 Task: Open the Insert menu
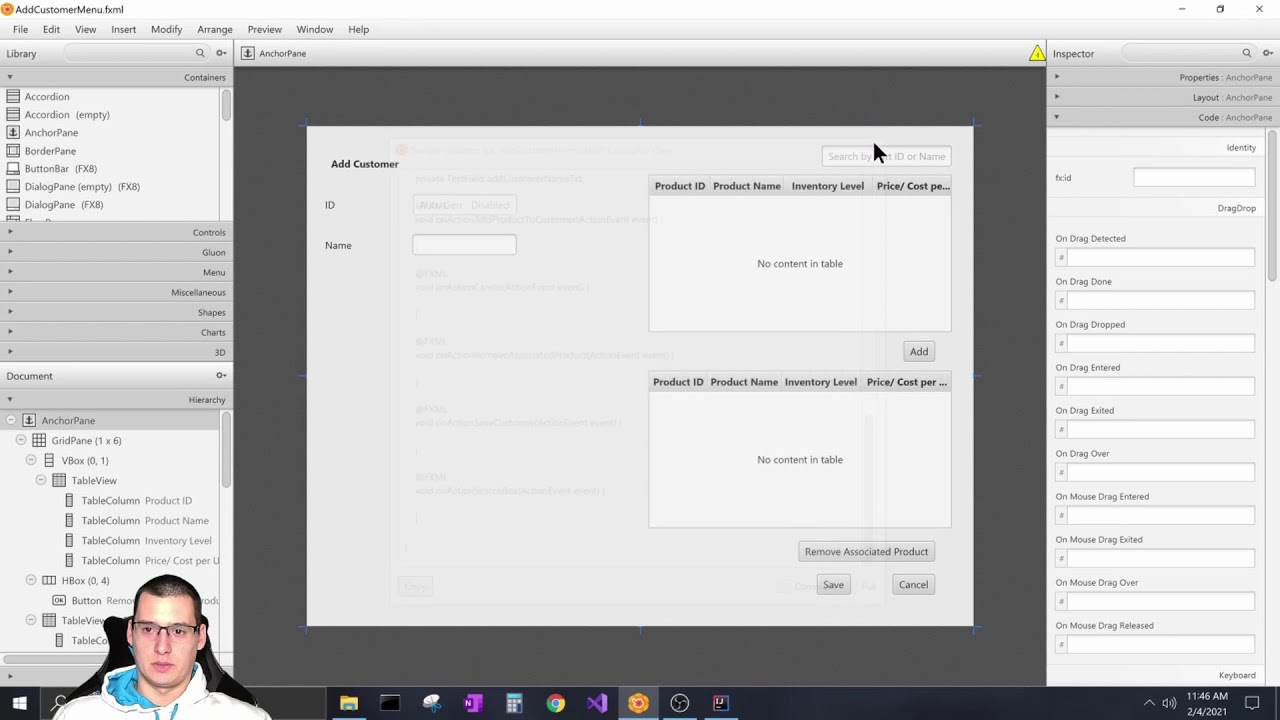pos(123,29)
